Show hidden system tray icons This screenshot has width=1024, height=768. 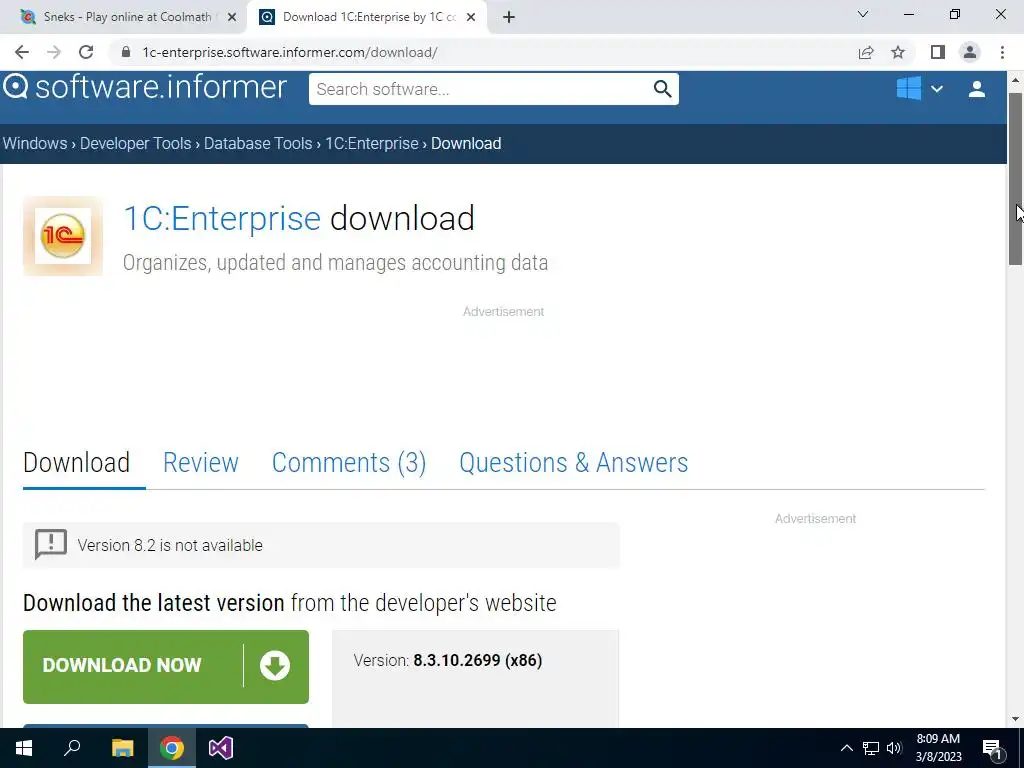846,748
